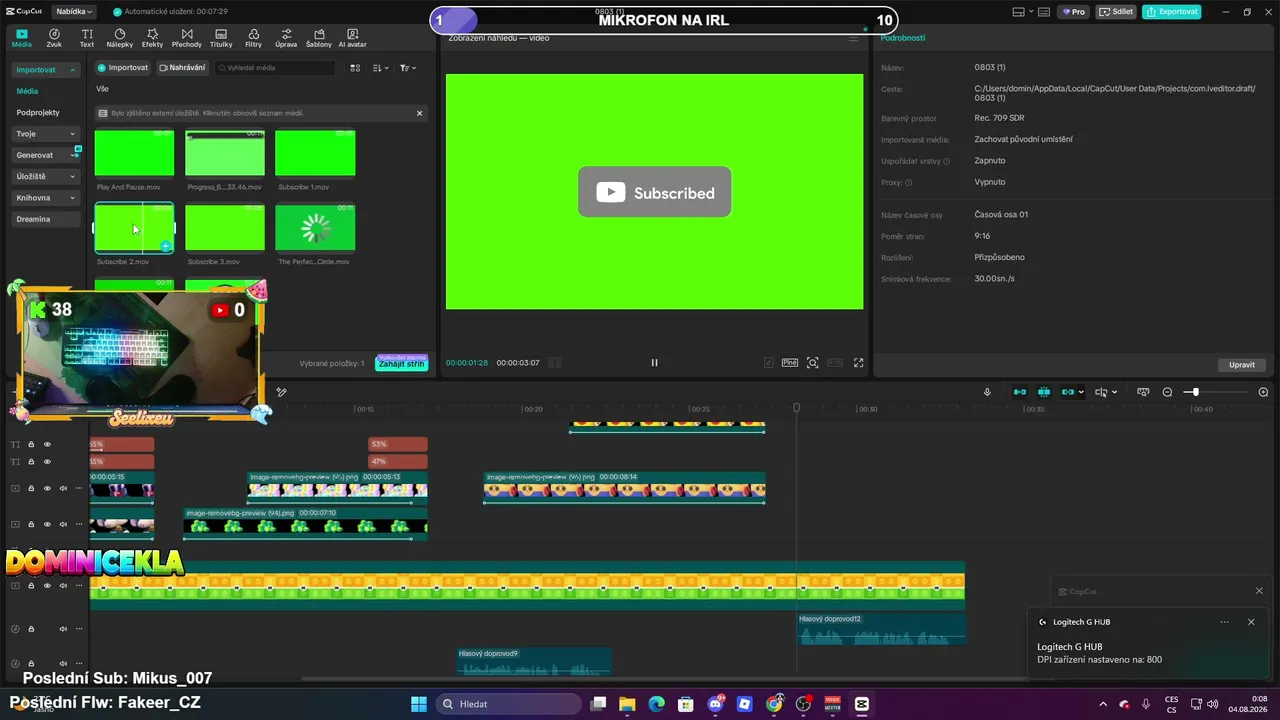This screenshot has width=1280, height=720.
Task: Expand the Tvoje sidebar section
Action: coord(46,134)
